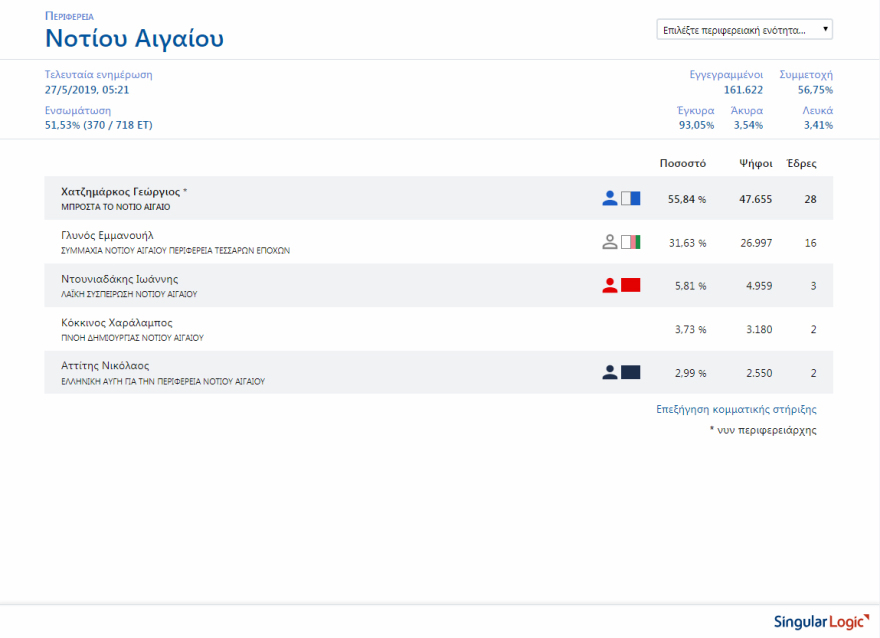The width and height of the screenshot is (880, 638).
Task: Open the 'Επιλέξτε περιφερειακή ενότητα' dropdown
Action: 744,30
